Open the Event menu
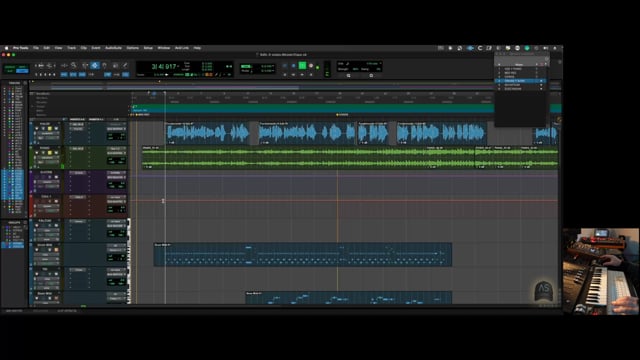 coord(96,48)
